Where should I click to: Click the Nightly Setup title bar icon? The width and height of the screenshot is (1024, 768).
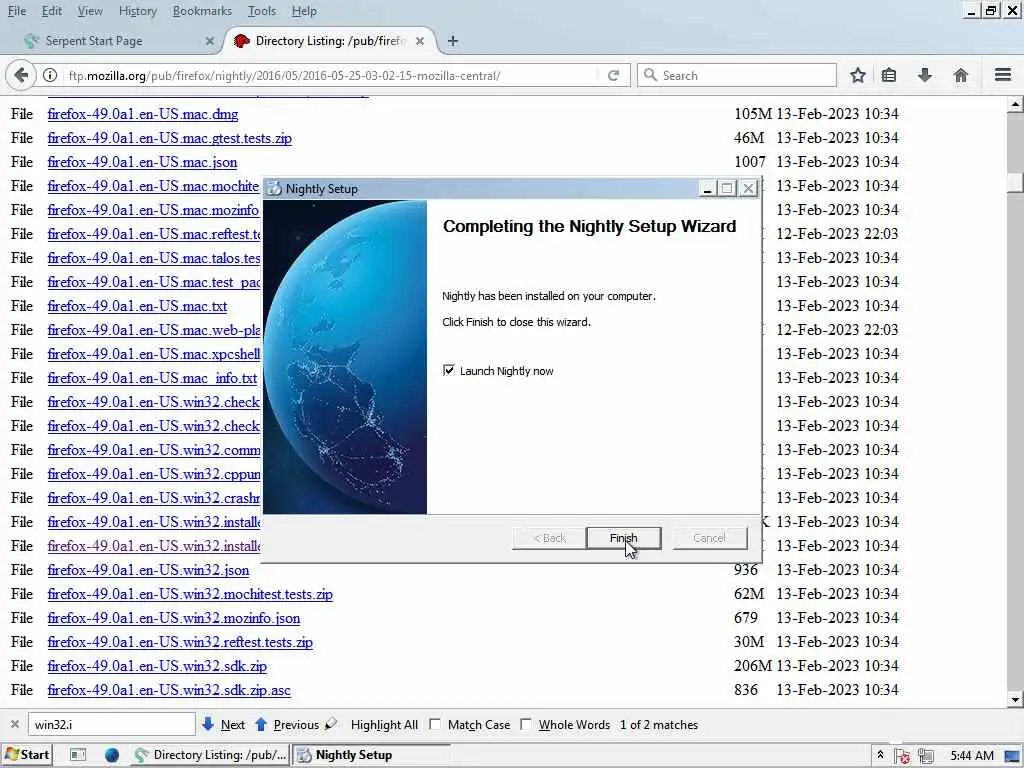coord(275,189)
